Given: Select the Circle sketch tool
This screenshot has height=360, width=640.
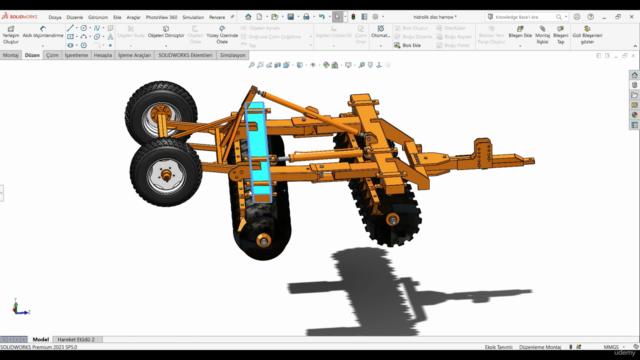Looking at the screenshot, I should [84, 28].
